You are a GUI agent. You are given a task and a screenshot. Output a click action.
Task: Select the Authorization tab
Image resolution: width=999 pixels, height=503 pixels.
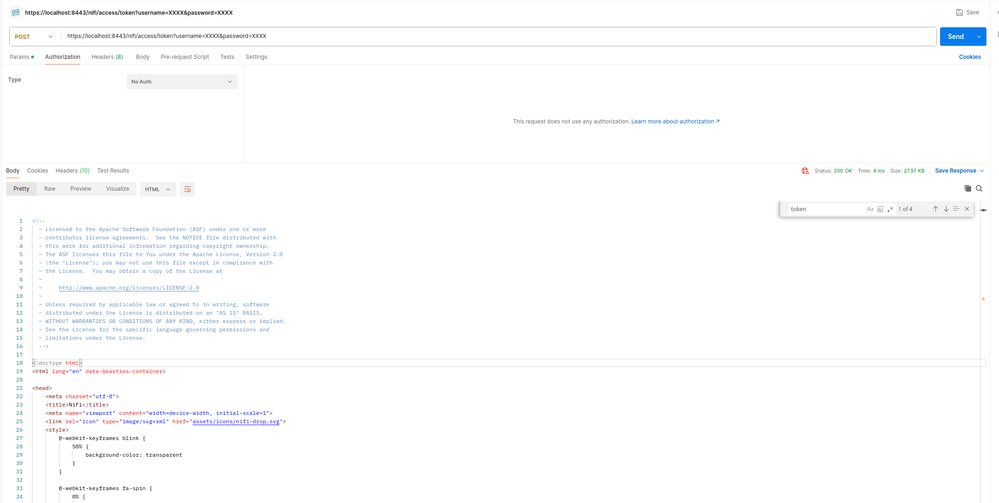click(x=62, y=57)
